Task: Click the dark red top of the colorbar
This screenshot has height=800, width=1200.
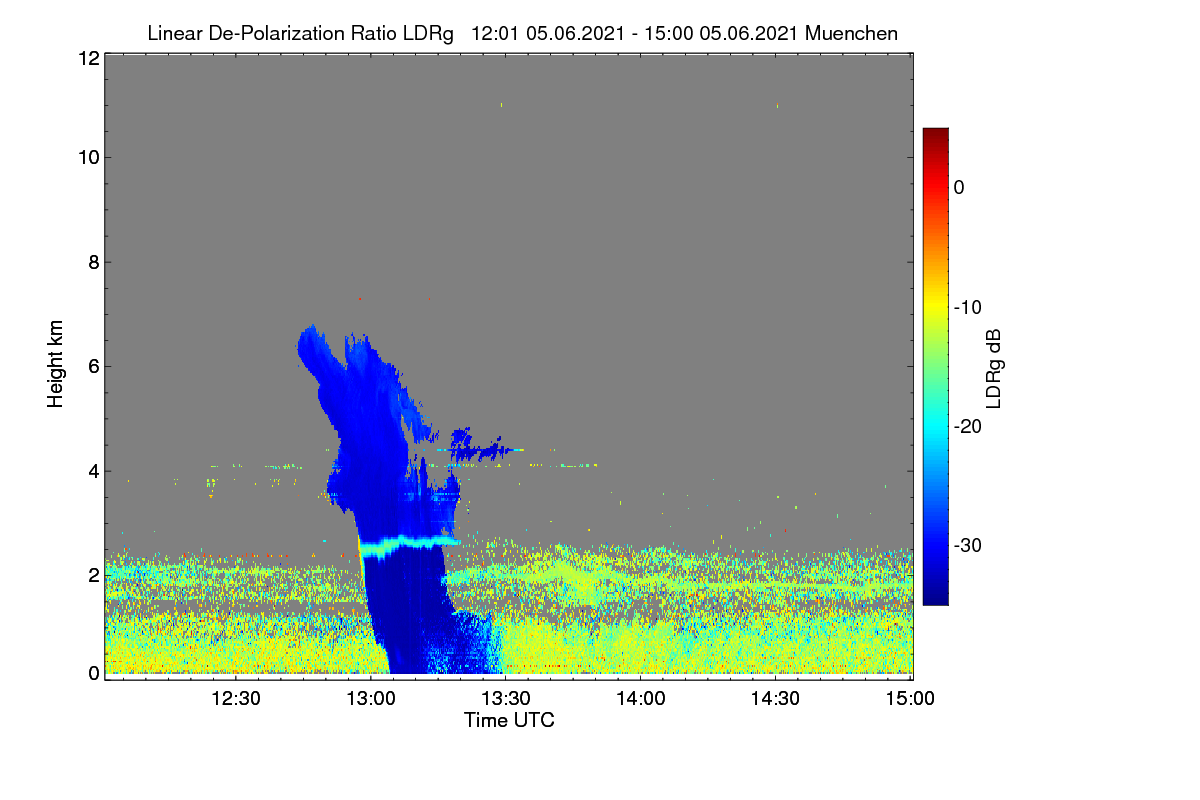Action: pos(935,136)
